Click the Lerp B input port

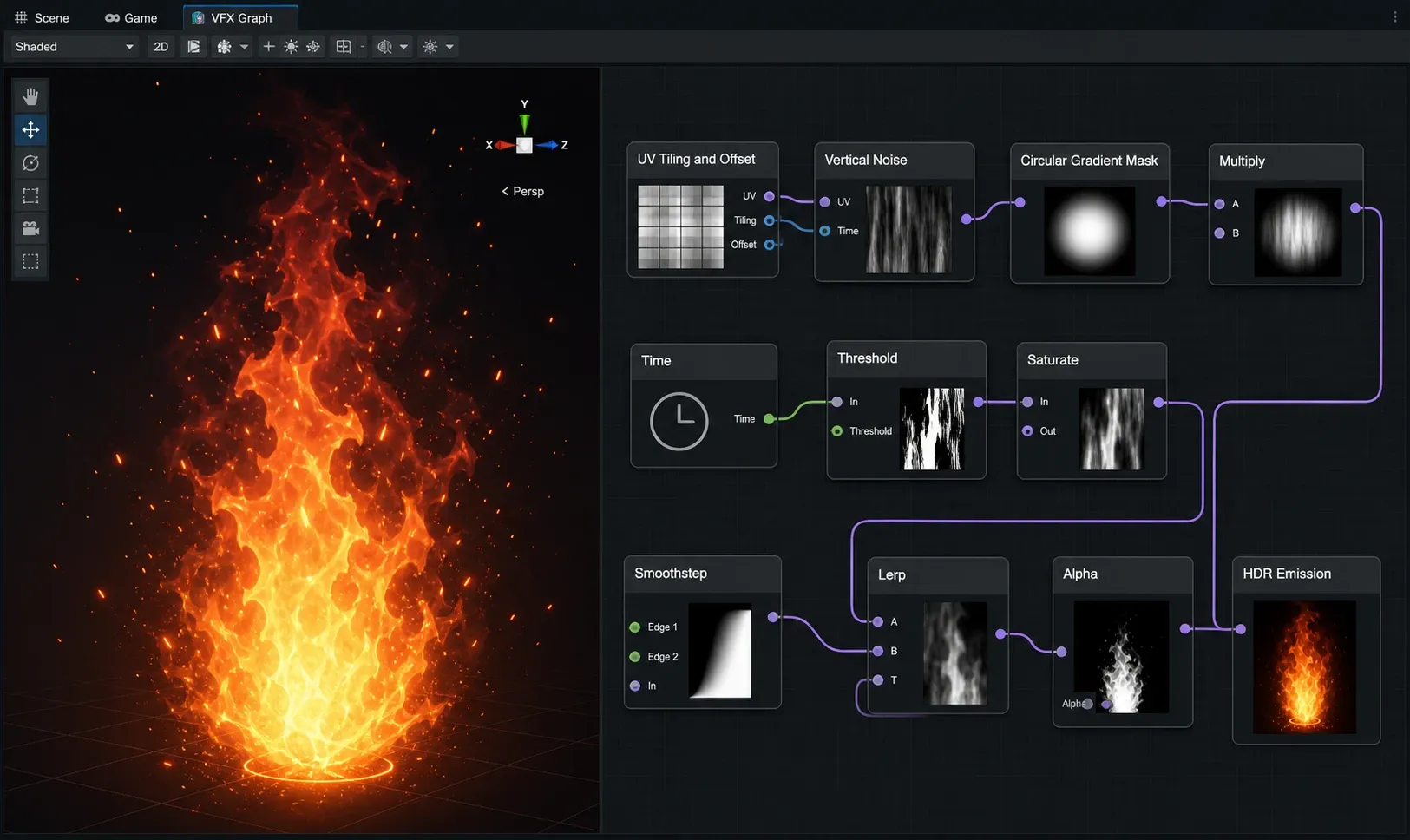[878, 651]
